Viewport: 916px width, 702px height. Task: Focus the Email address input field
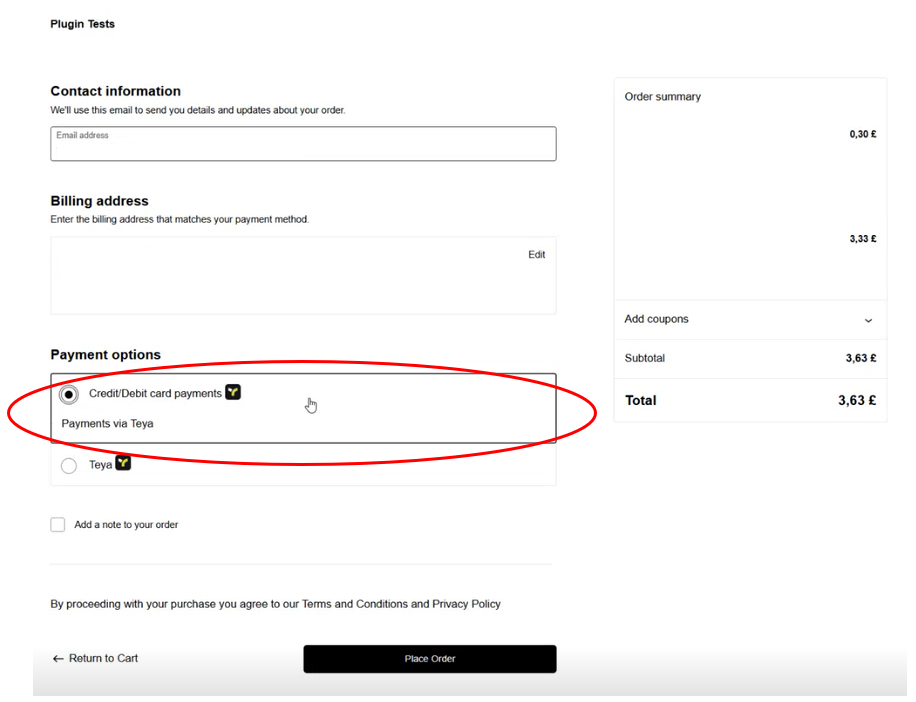[303, 146]
